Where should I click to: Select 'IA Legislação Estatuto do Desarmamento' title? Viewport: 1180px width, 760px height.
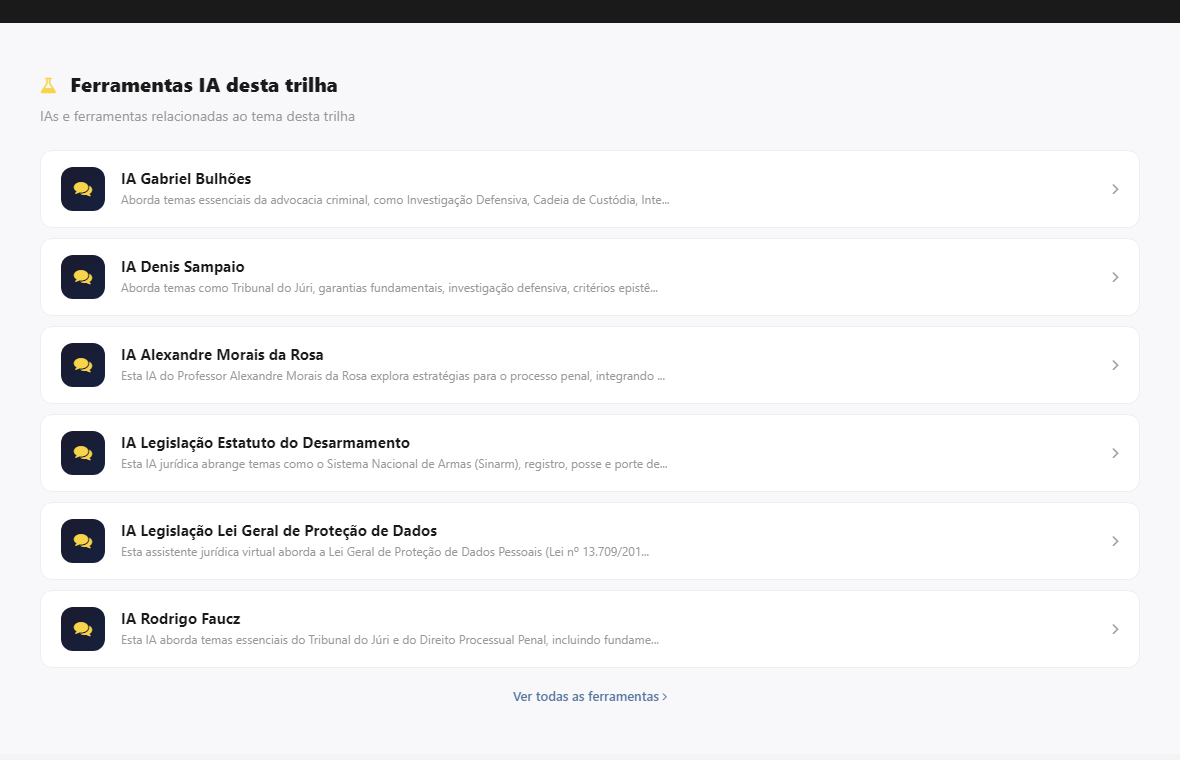[x=266, y=443]
